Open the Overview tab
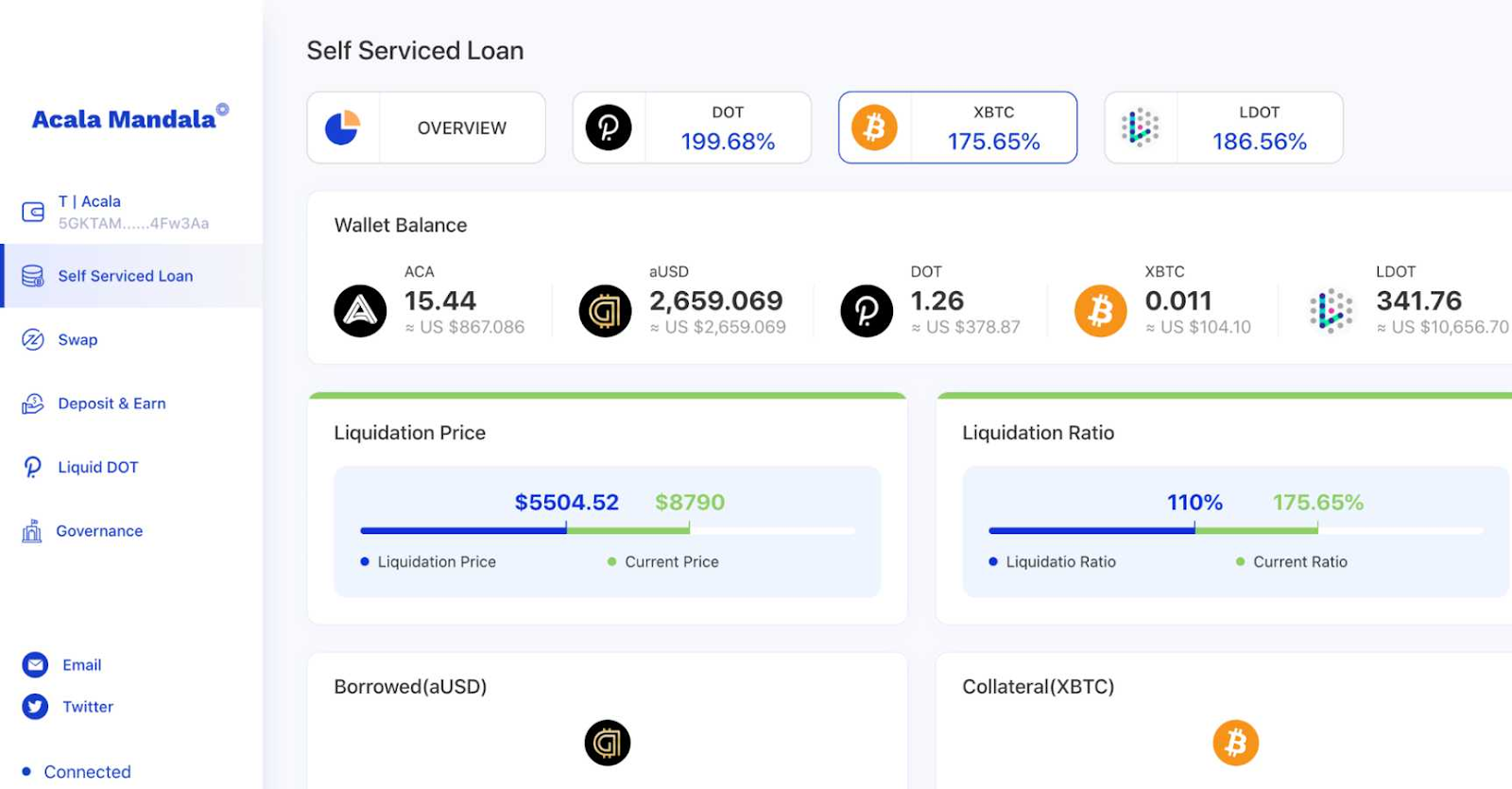Image resolution: width=1512 pixels, height=789 pixels. [426, 128]
